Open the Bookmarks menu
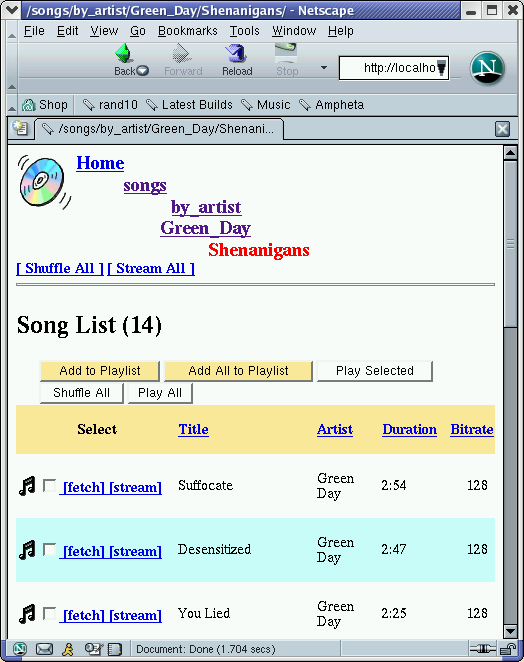This screenshot has width=524, height=662. point(187,31)
